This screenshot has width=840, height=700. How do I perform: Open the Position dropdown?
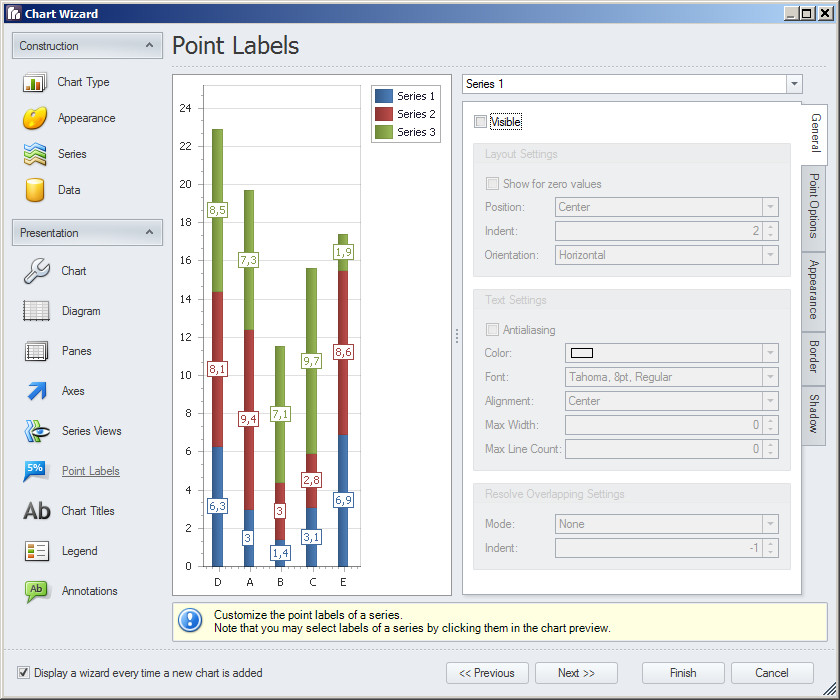pos(770,207)
